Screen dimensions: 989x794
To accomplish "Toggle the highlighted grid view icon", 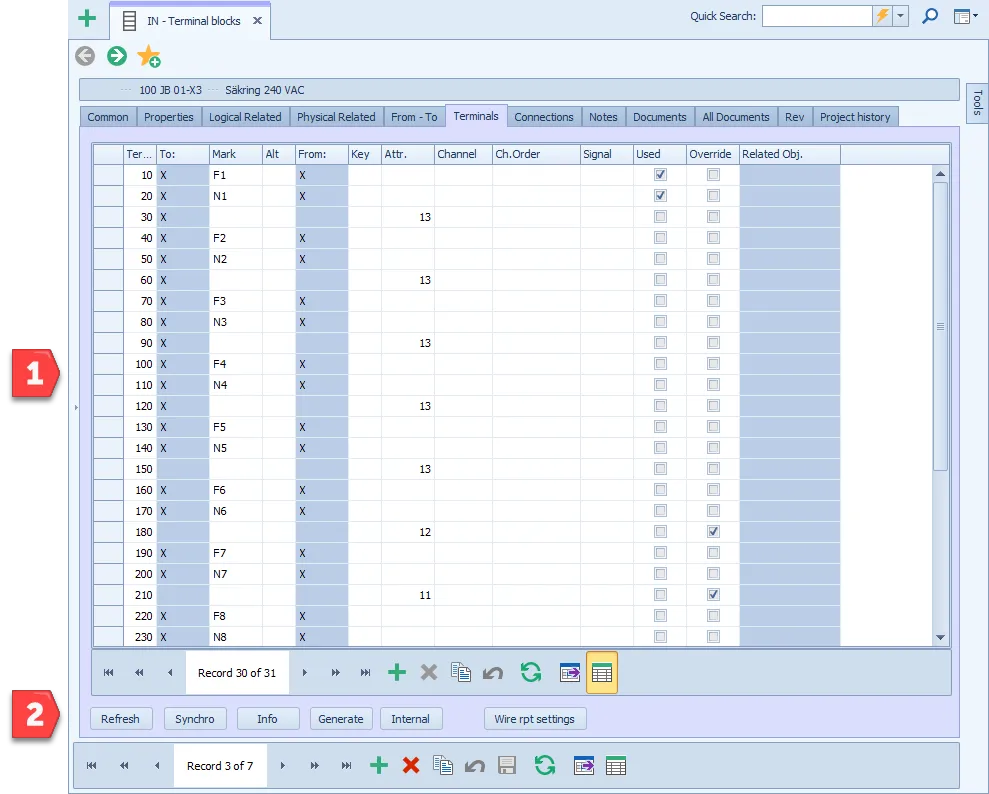I will click(602, 673).
